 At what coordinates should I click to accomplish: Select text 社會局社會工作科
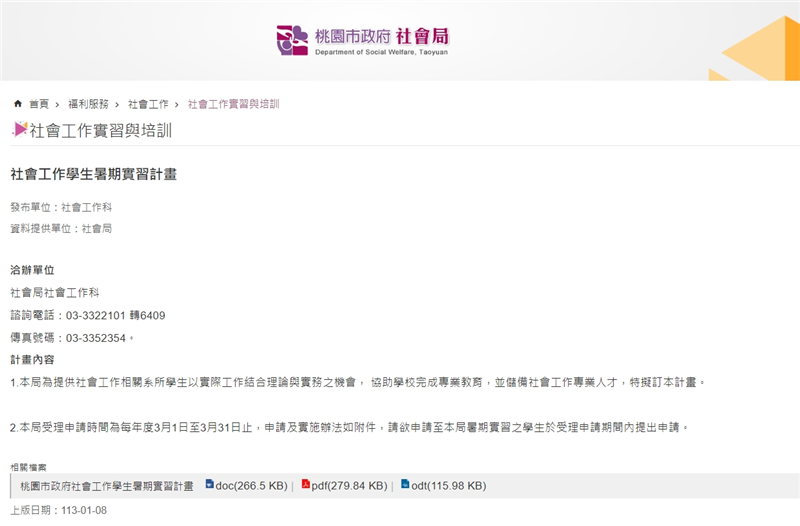coord(55,293)
